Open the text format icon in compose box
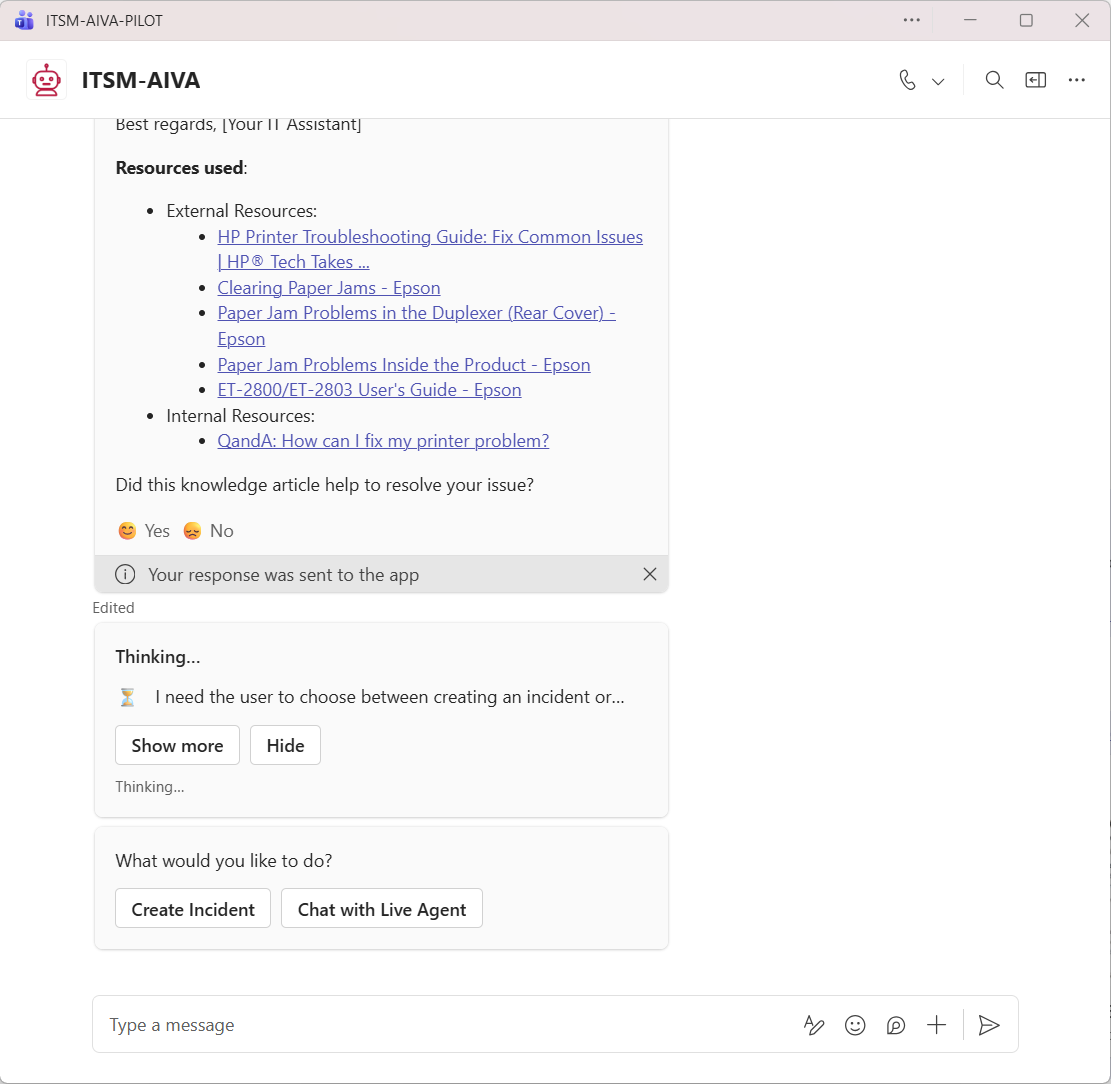1111x1084 pixels. pyautogui.click(x=814, y=1025)
